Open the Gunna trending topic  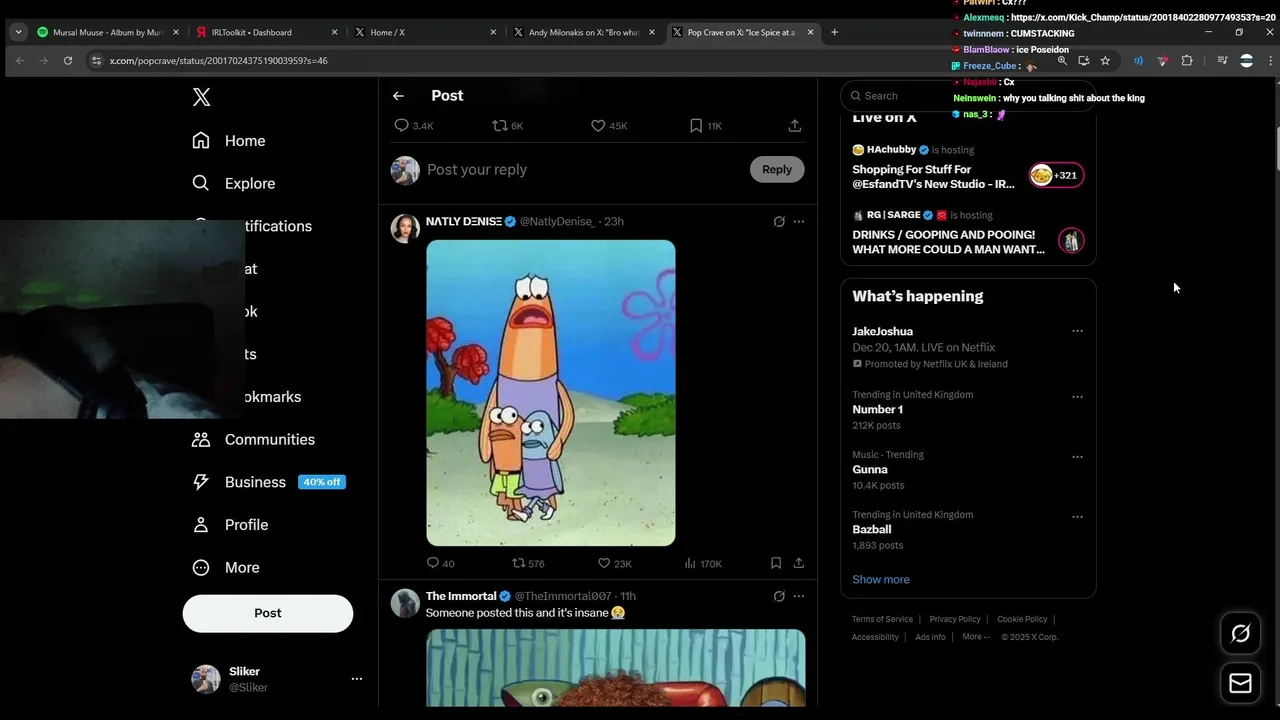pos(870,470)
